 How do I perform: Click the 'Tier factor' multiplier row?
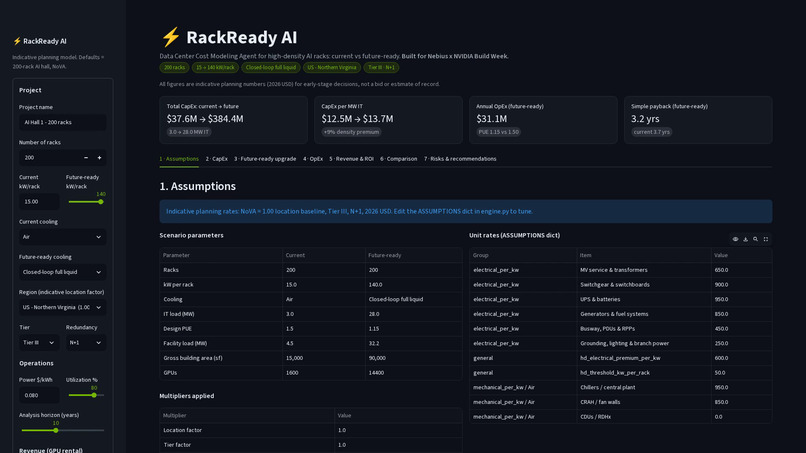[310, 445]
